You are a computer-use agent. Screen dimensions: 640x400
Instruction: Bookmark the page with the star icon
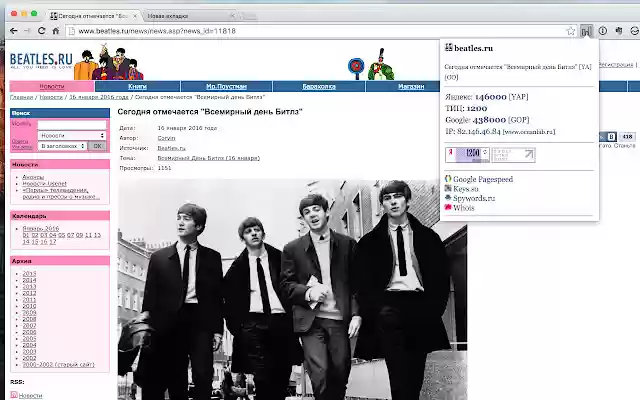tap(571, 31)
